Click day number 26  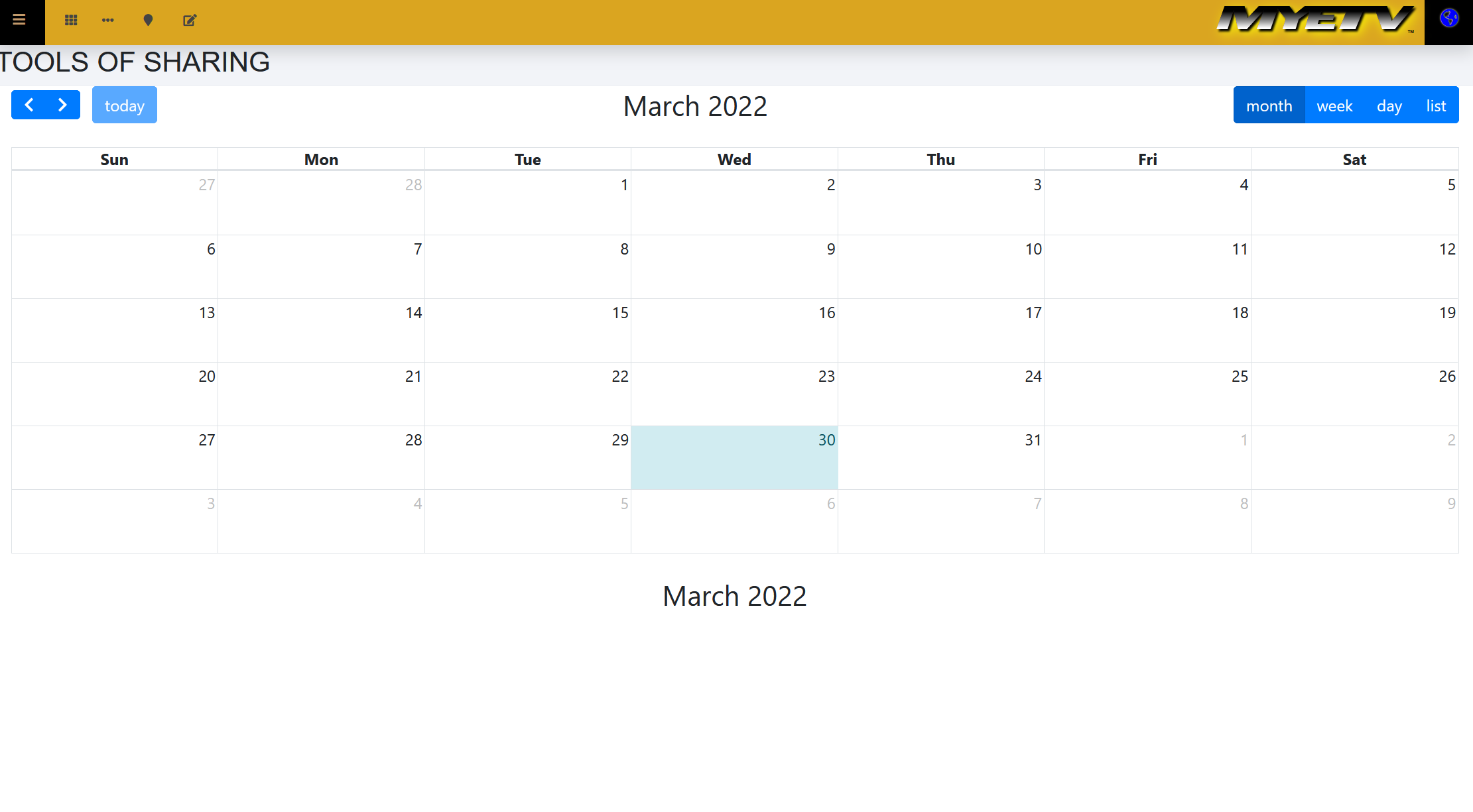point(1447,377)
